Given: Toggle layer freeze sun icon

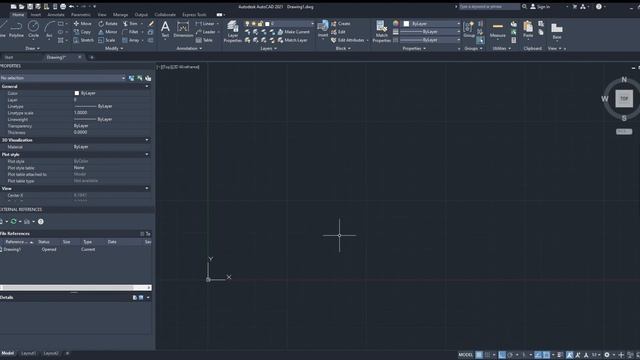Looking at the screenshot, I should pyautogui.click(x=253, y=24).
